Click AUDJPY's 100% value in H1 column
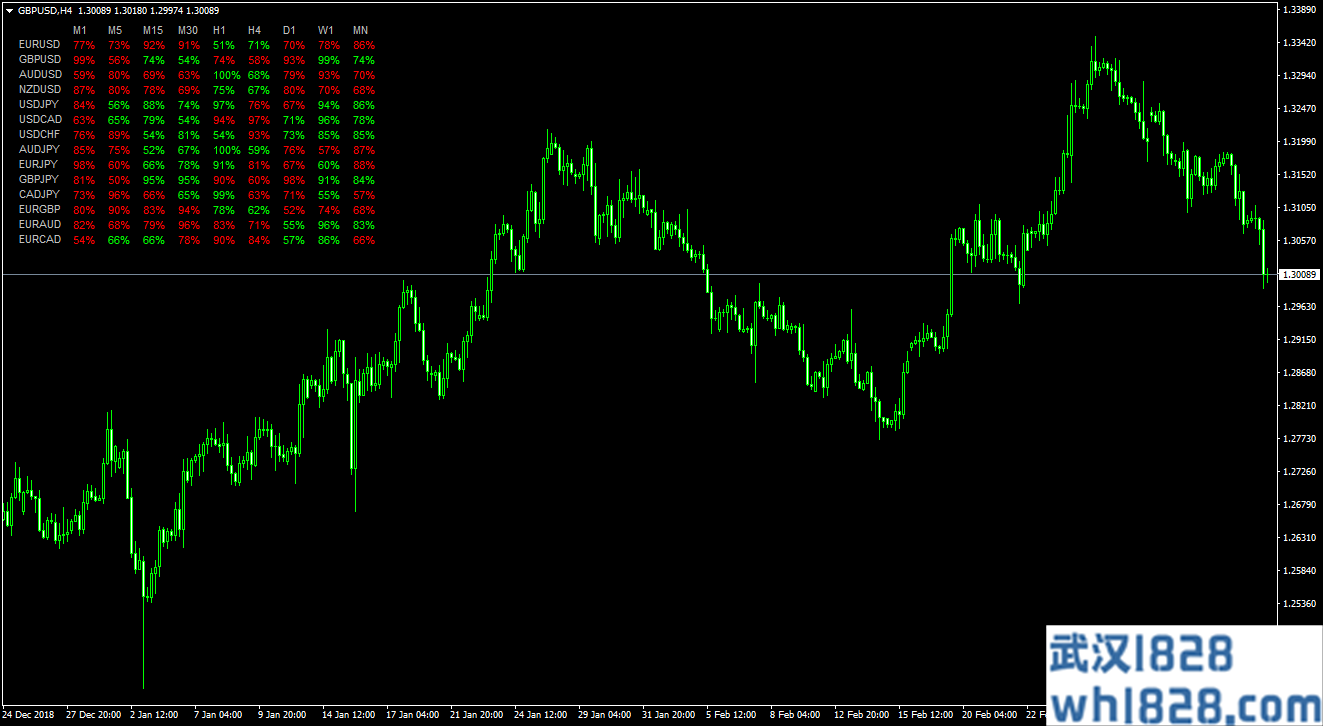Image resolution: width=1323 pixels, height=726 pixels. coord(227,150)
